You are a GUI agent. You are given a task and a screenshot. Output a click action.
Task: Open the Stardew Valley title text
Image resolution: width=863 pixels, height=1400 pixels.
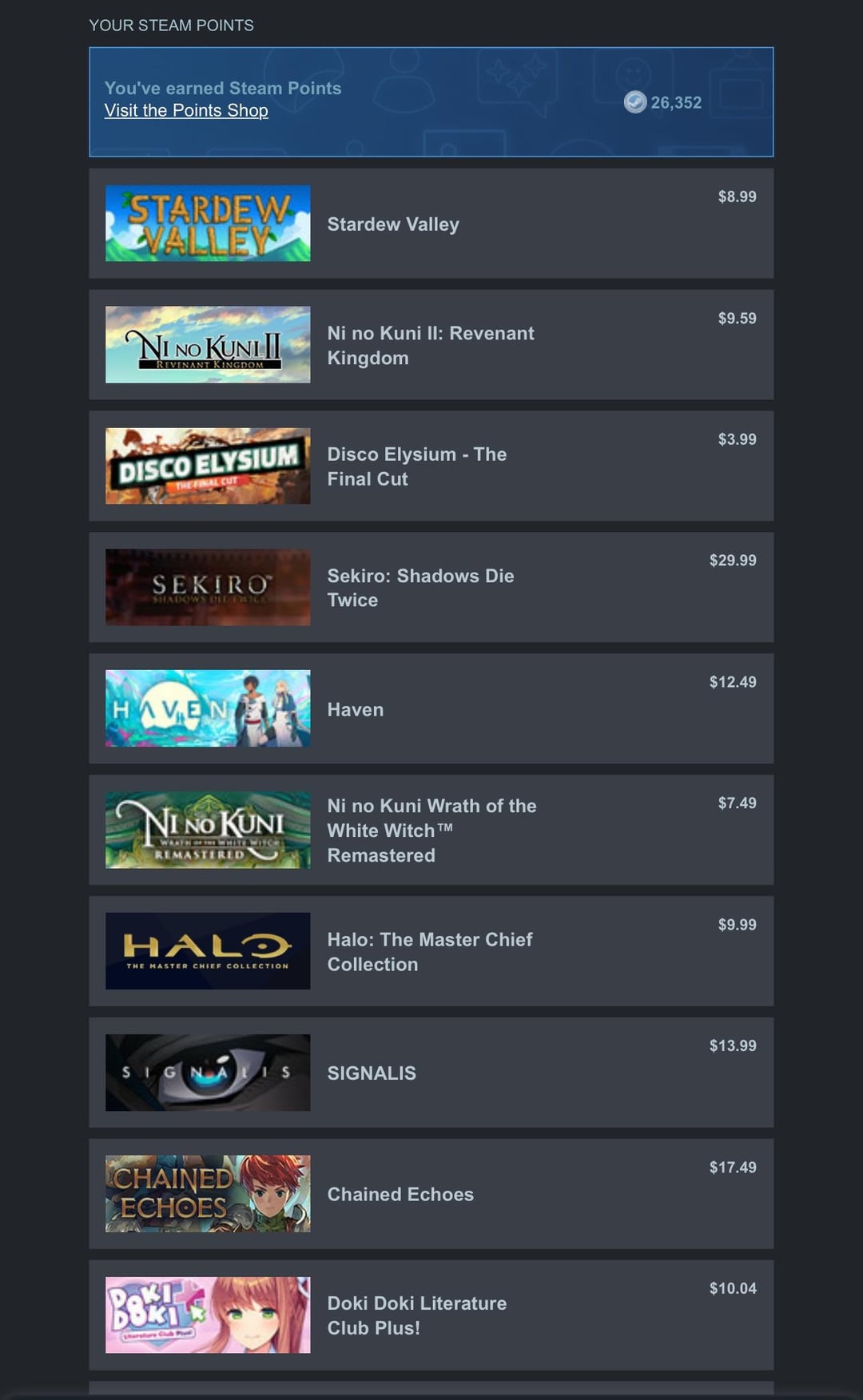(393, 224)
